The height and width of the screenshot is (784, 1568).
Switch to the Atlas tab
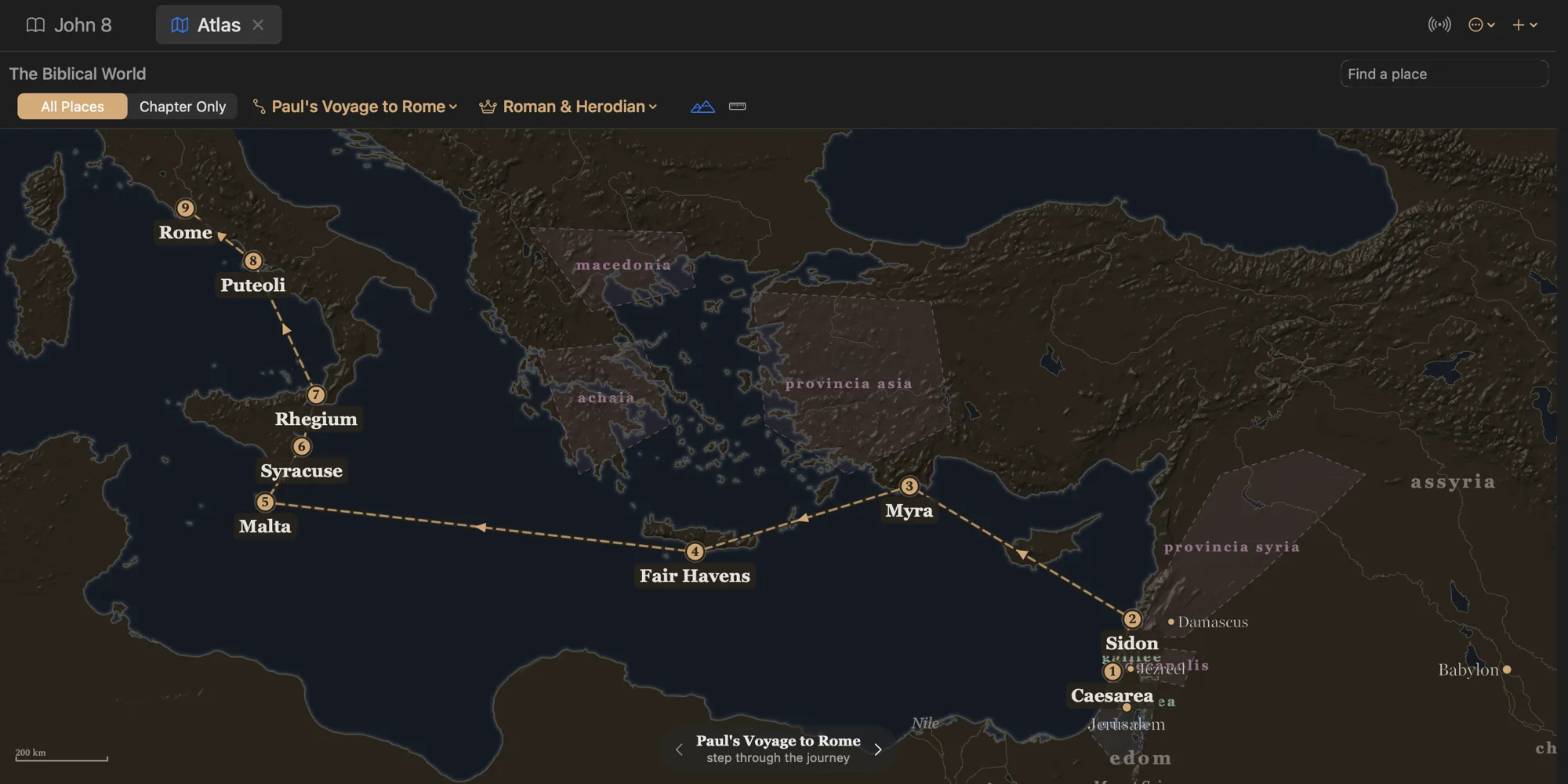218,25
